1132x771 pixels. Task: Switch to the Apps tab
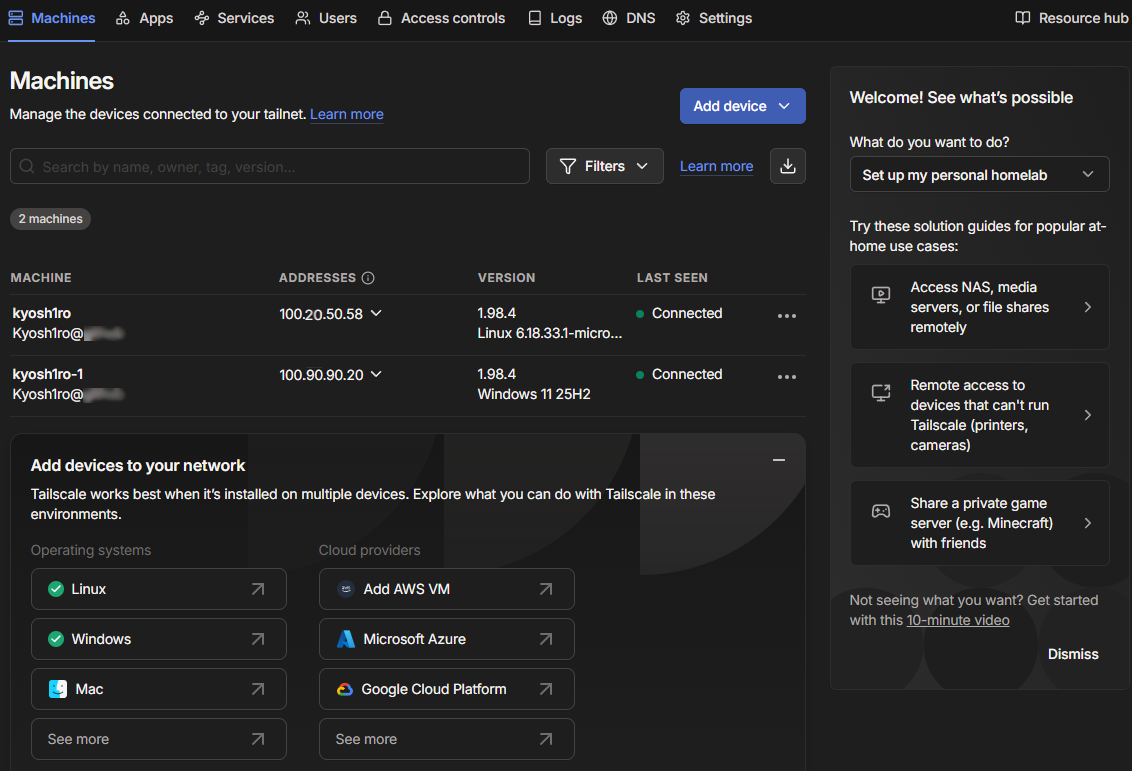pyautogui.click(x=144, y=18)
